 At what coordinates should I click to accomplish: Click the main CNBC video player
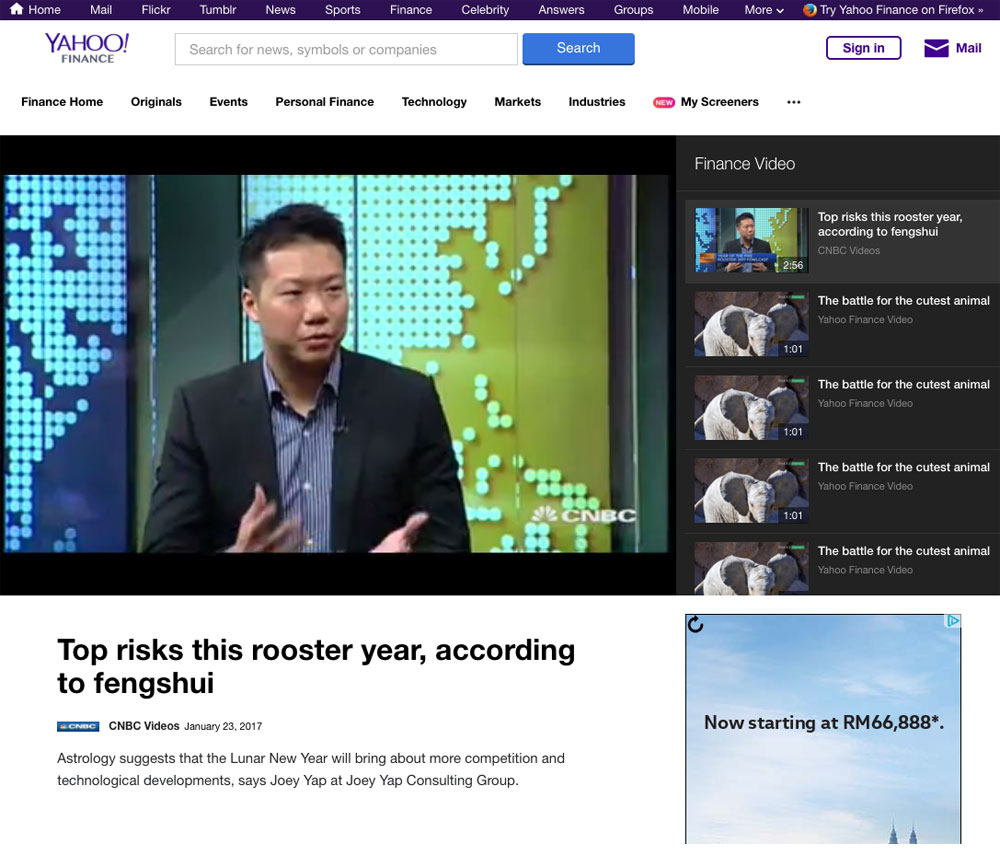(x=336, y=364)
